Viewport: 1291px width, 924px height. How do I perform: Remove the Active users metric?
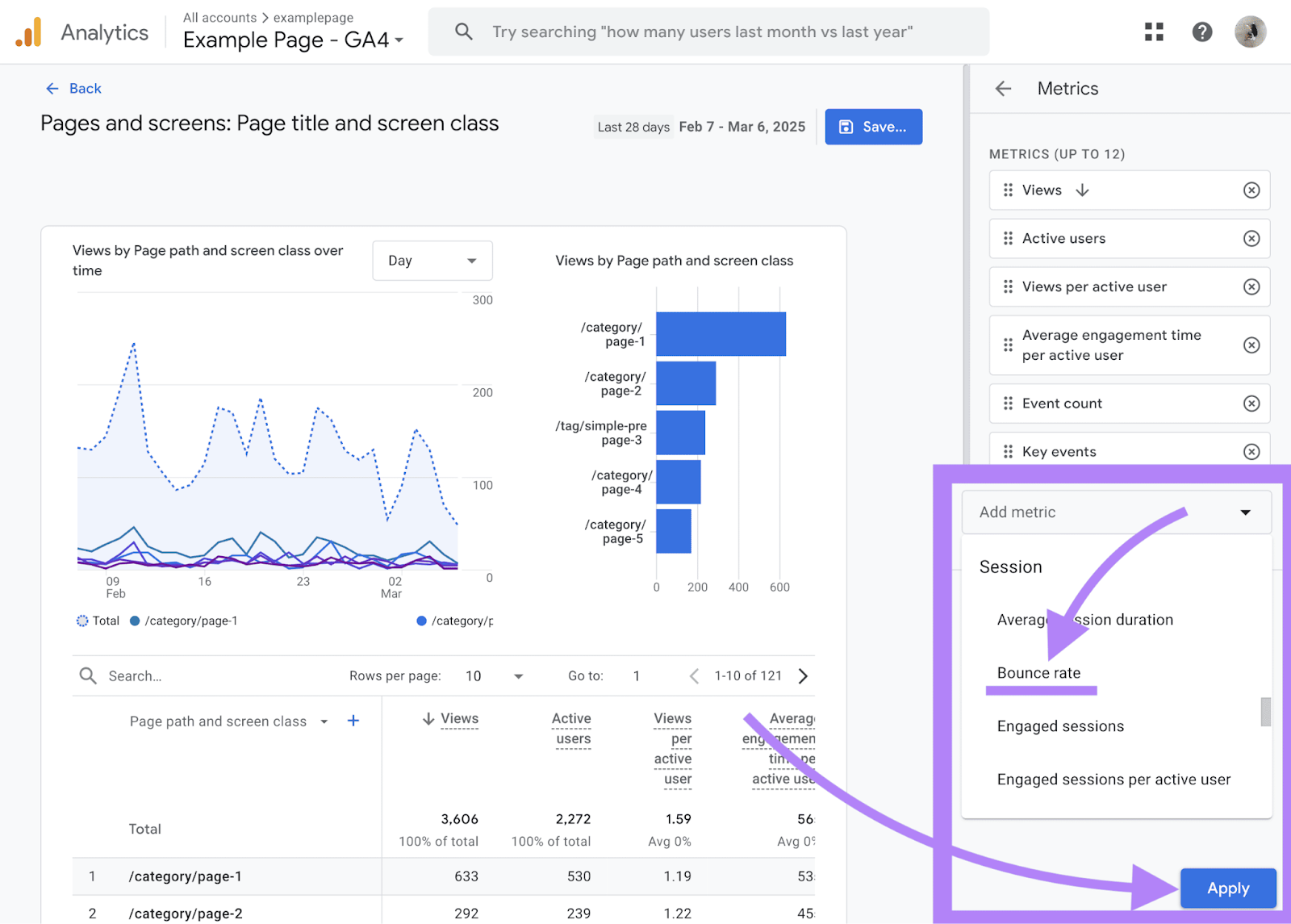[1251, 238]
